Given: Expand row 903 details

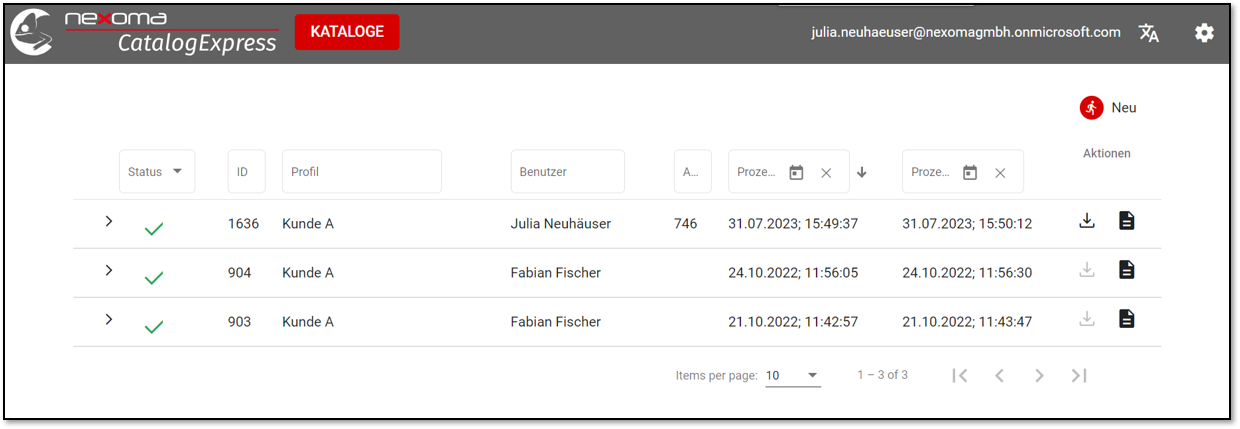Looking at the screenshot, I should click(109, 319).
